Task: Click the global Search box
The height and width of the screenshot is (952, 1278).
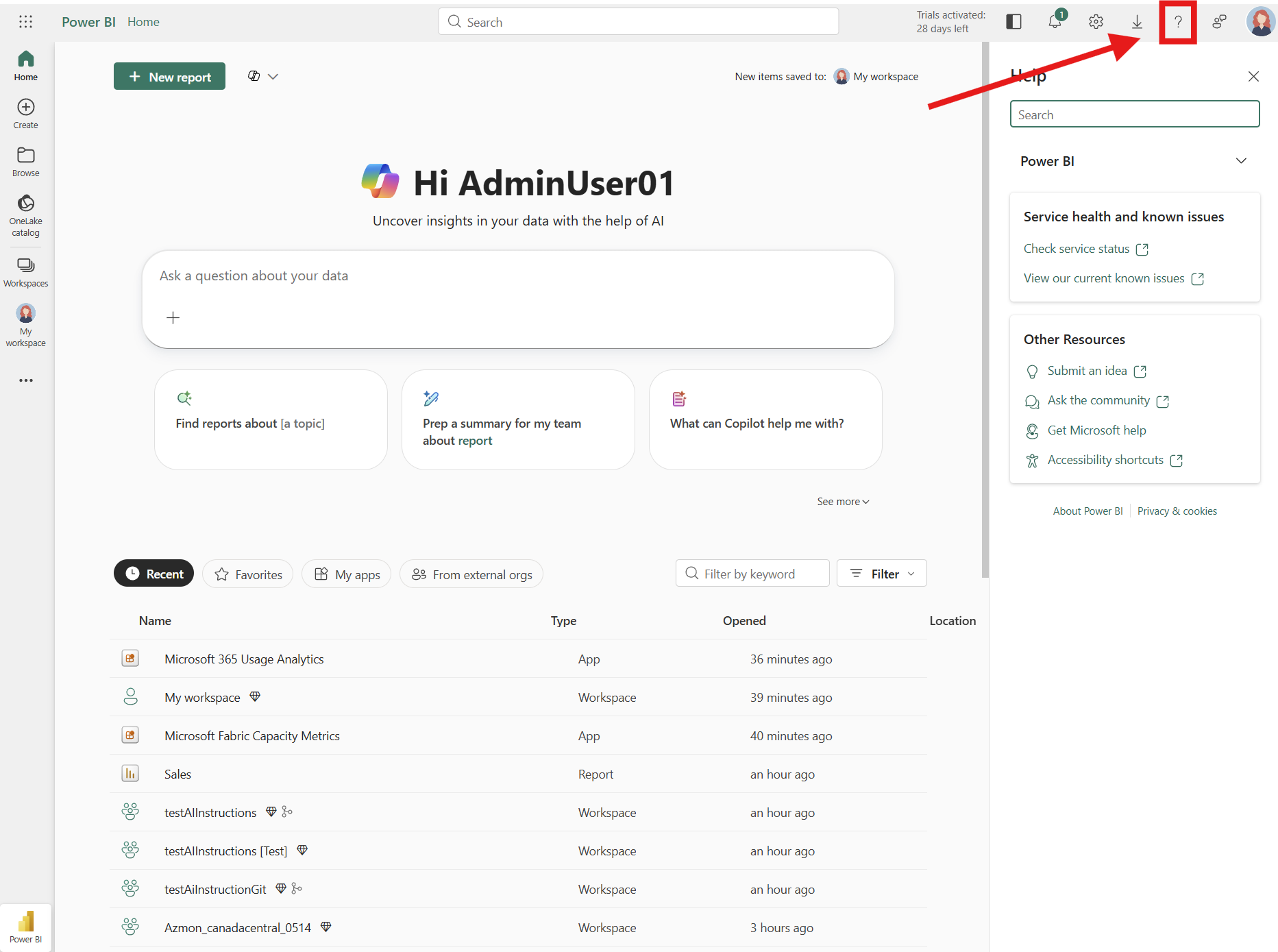Action: 638,22
